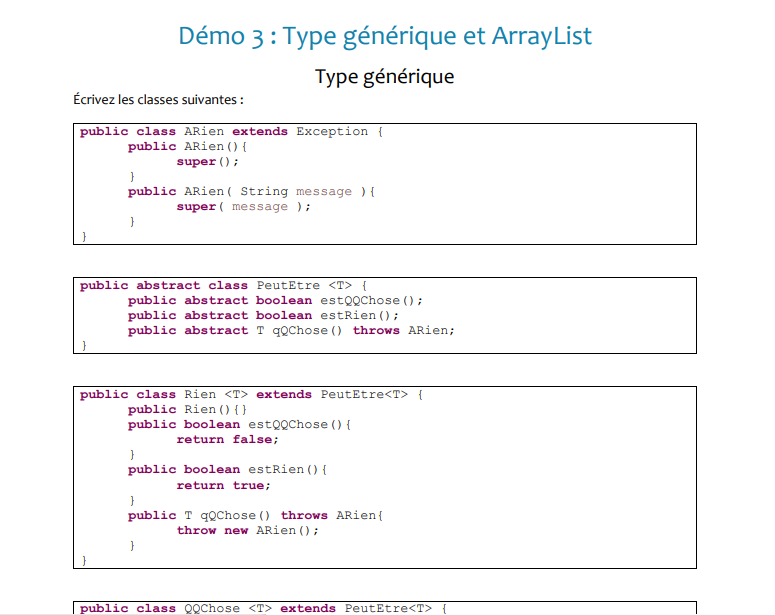Click the "super();" line
This screenshot has width=775, height=615.
[x=208, y=162]
